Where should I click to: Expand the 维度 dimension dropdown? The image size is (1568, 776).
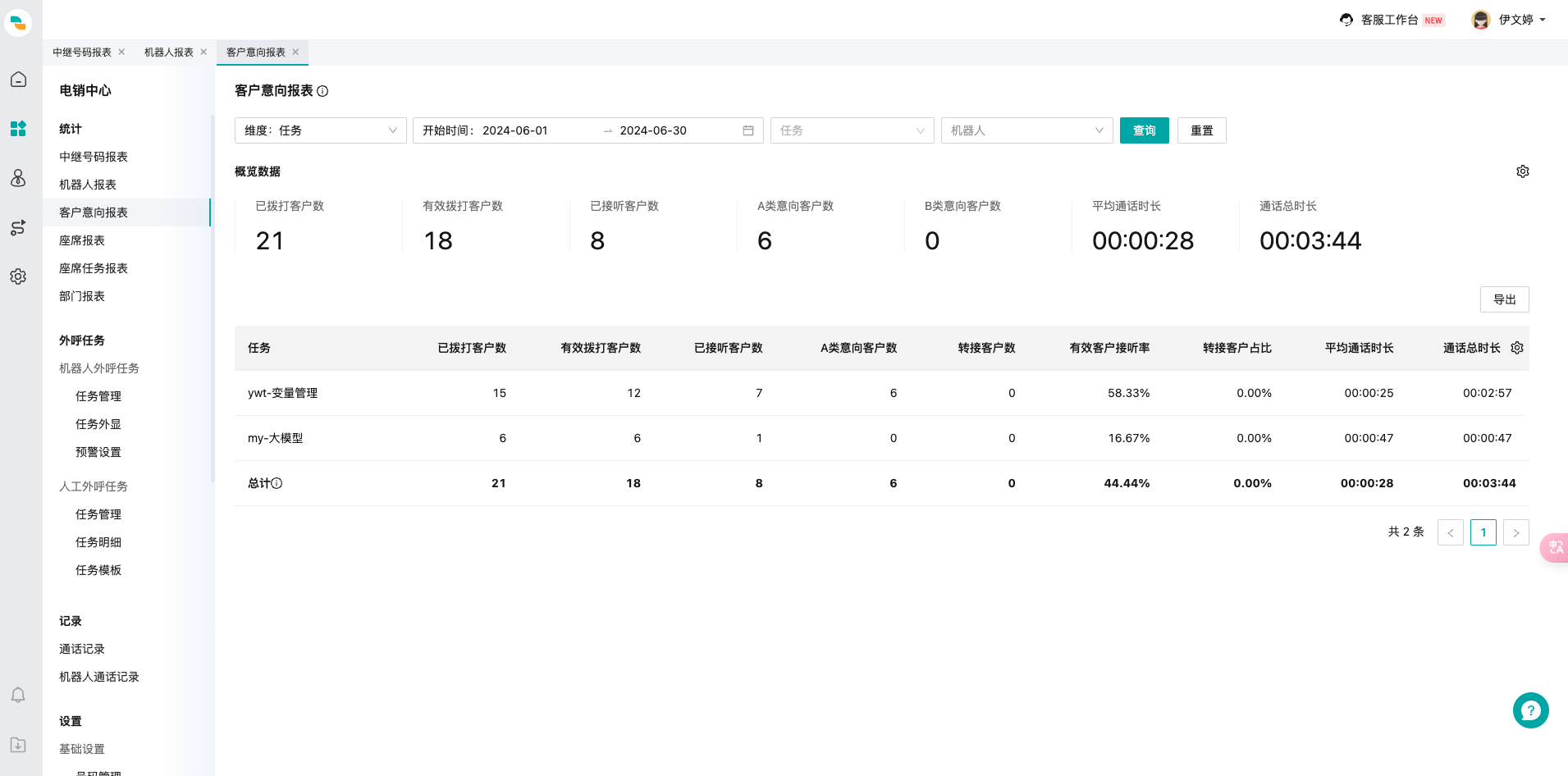(321, 130)
